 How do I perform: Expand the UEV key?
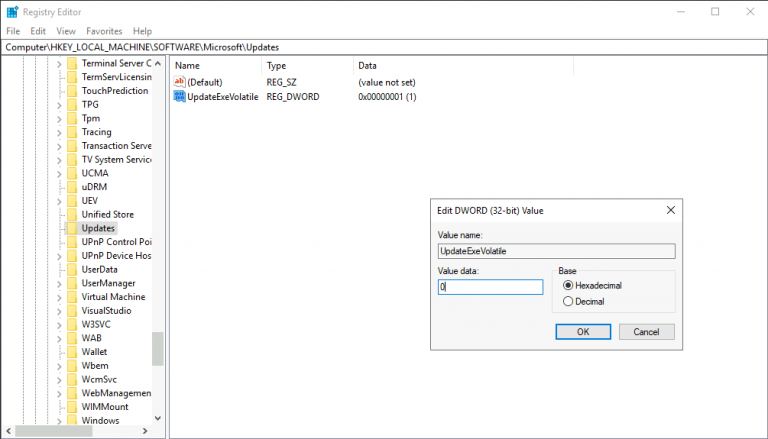(59, 201)
